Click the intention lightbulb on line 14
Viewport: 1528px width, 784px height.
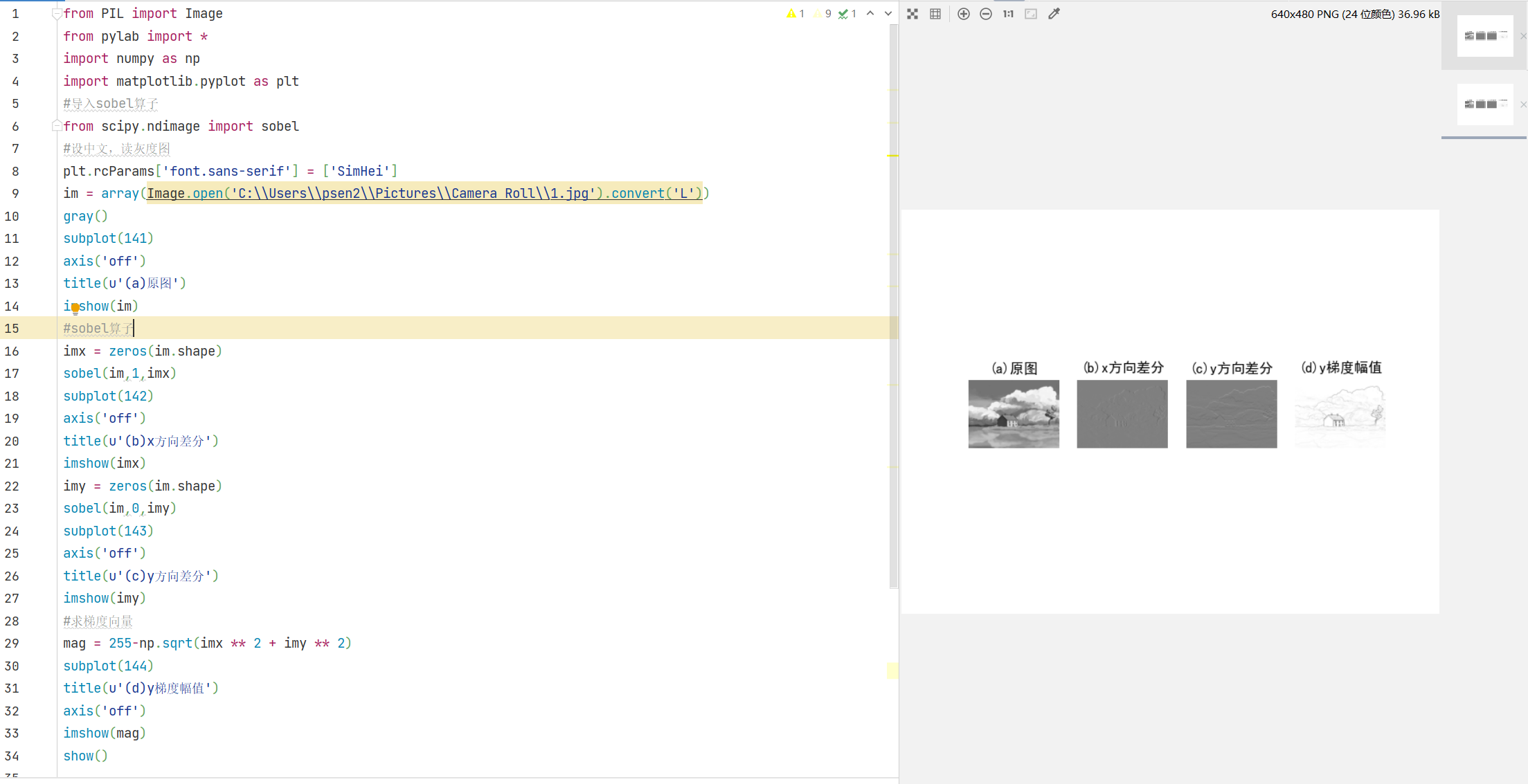[x=75, y=309]
